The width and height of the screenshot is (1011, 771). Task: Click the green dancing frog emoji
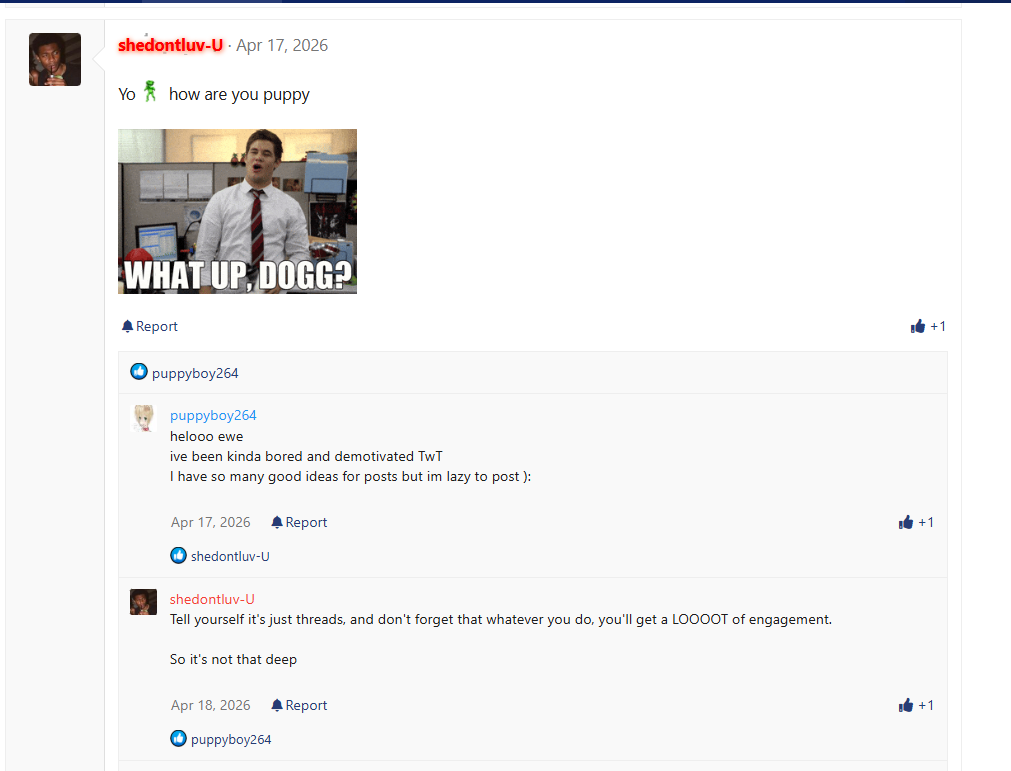[x=150, y=91]
